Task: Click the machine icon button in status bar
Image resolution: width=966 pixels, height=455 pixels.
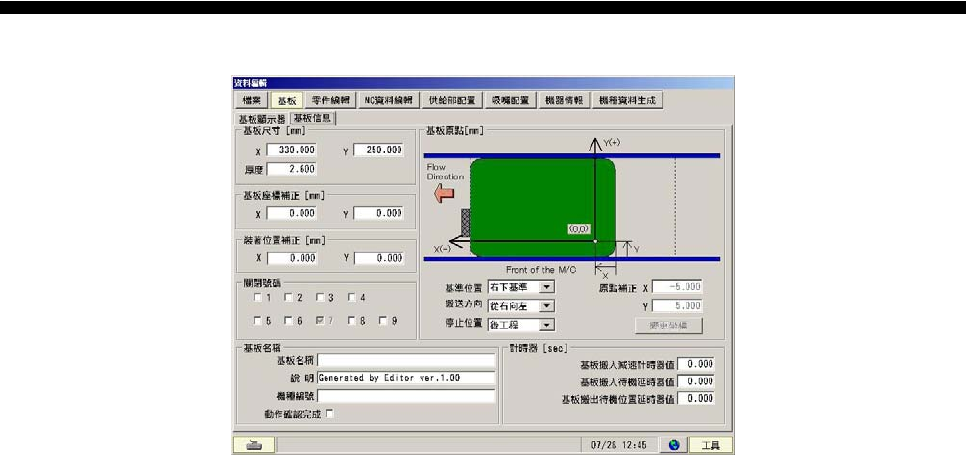Action: [x=254, y=445]
